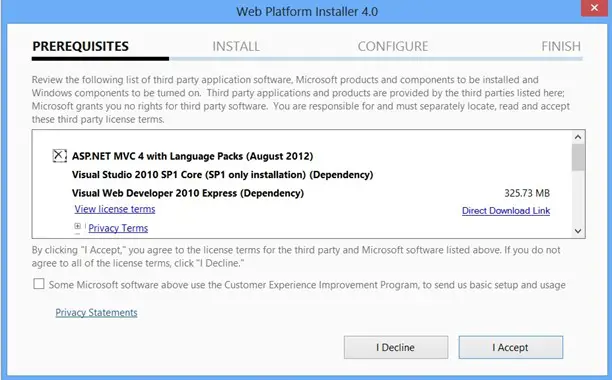
Task: Click the Web Platform Installer 4.0 title
Action: [307, 11]
